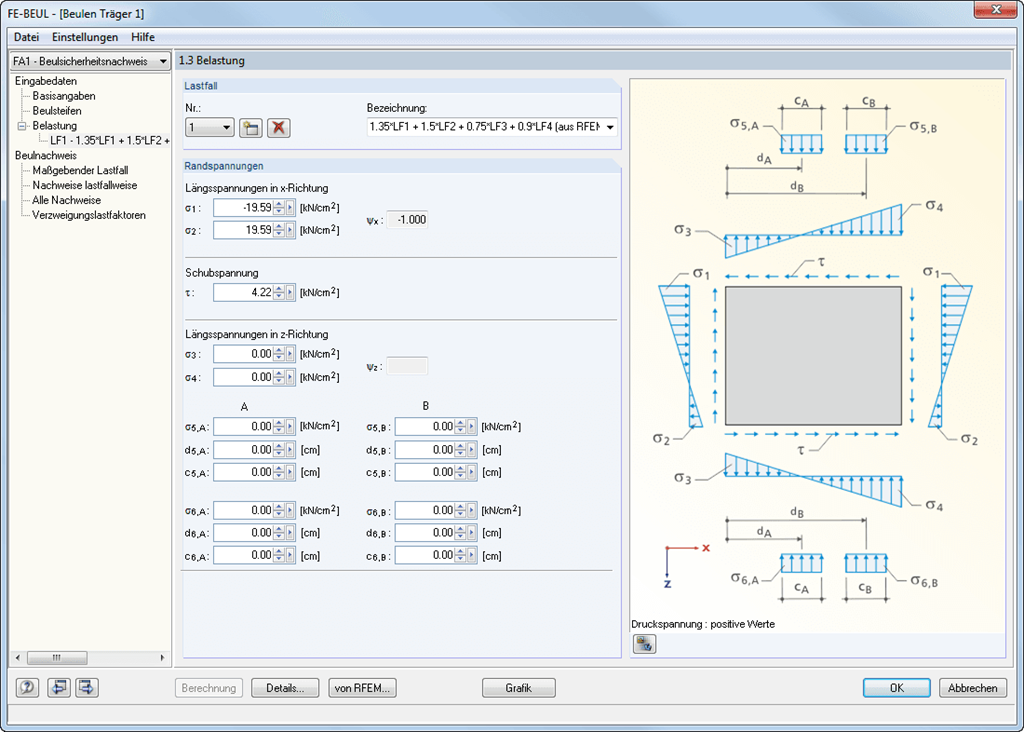The width and height of the screenshot is (1024, 732).
Task: Open help via question mark icon
Action: tap(27, 688)
